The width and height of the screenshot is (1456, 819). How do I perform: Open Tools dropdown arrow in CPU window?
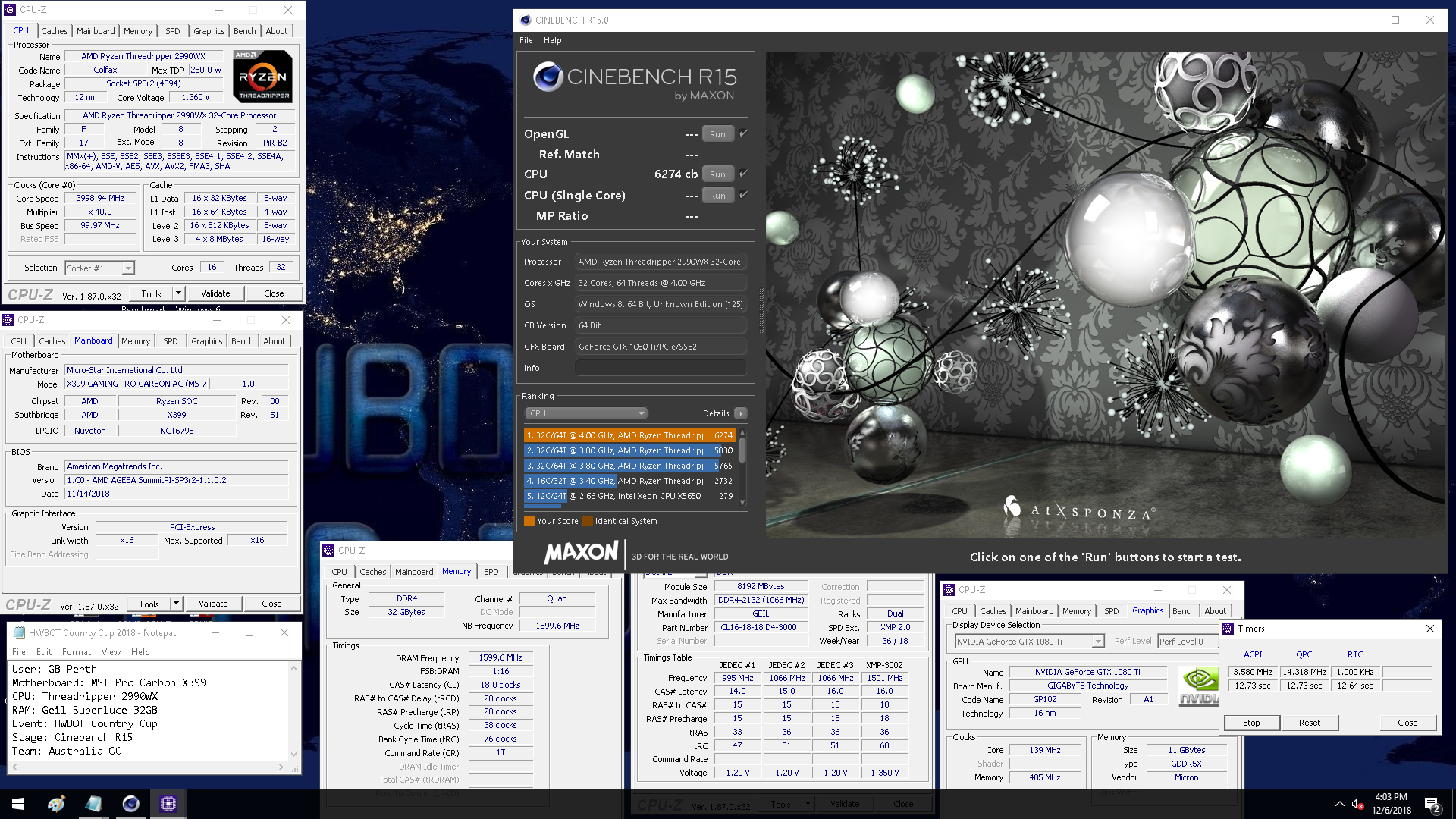(178, 293)
